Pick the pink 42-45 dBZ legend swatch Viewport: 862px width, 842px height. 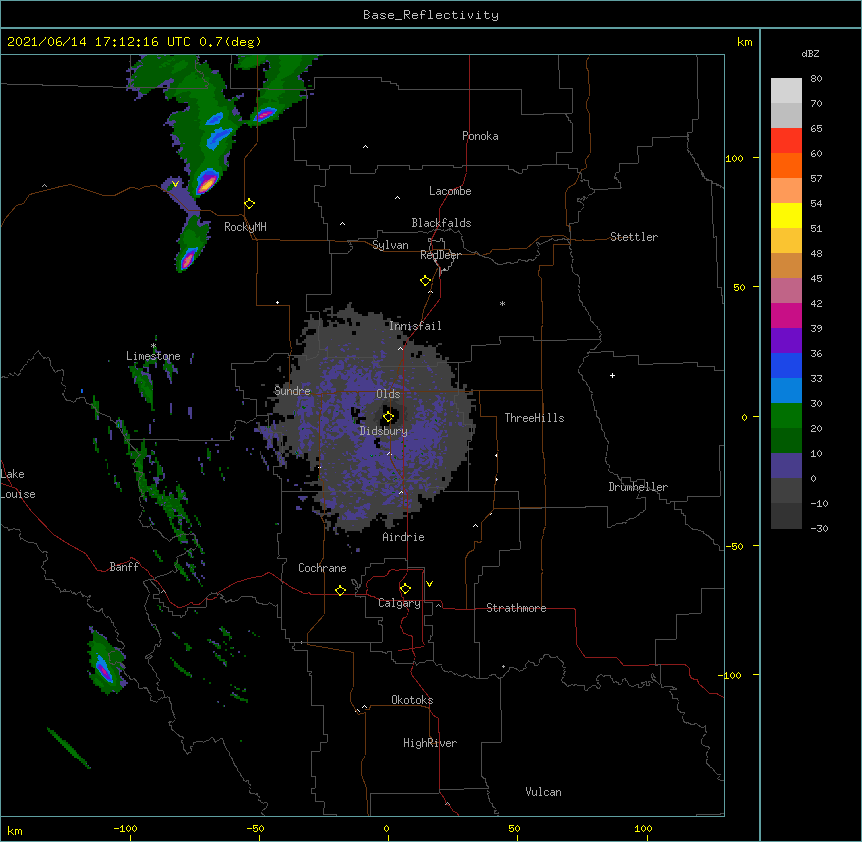click(786, 290)
